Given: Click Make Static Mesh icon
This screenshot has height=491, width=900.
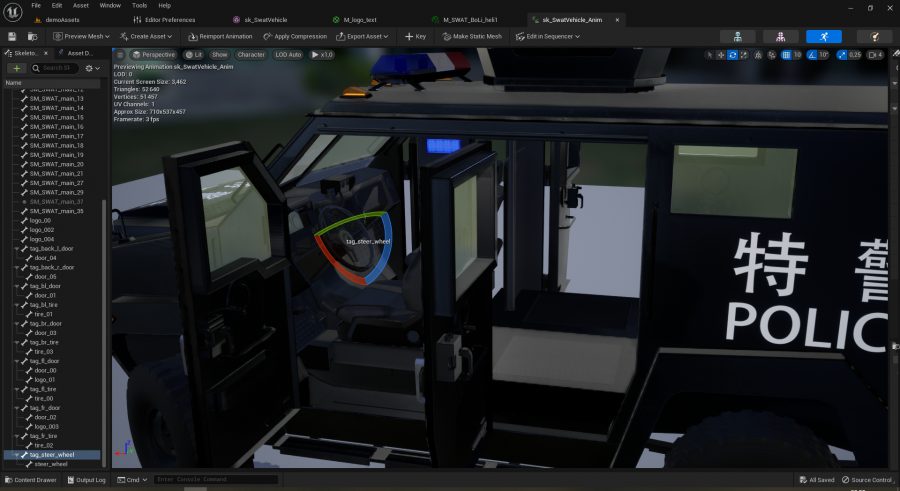Looking at the screenshot, I should [x=447, y=36].
